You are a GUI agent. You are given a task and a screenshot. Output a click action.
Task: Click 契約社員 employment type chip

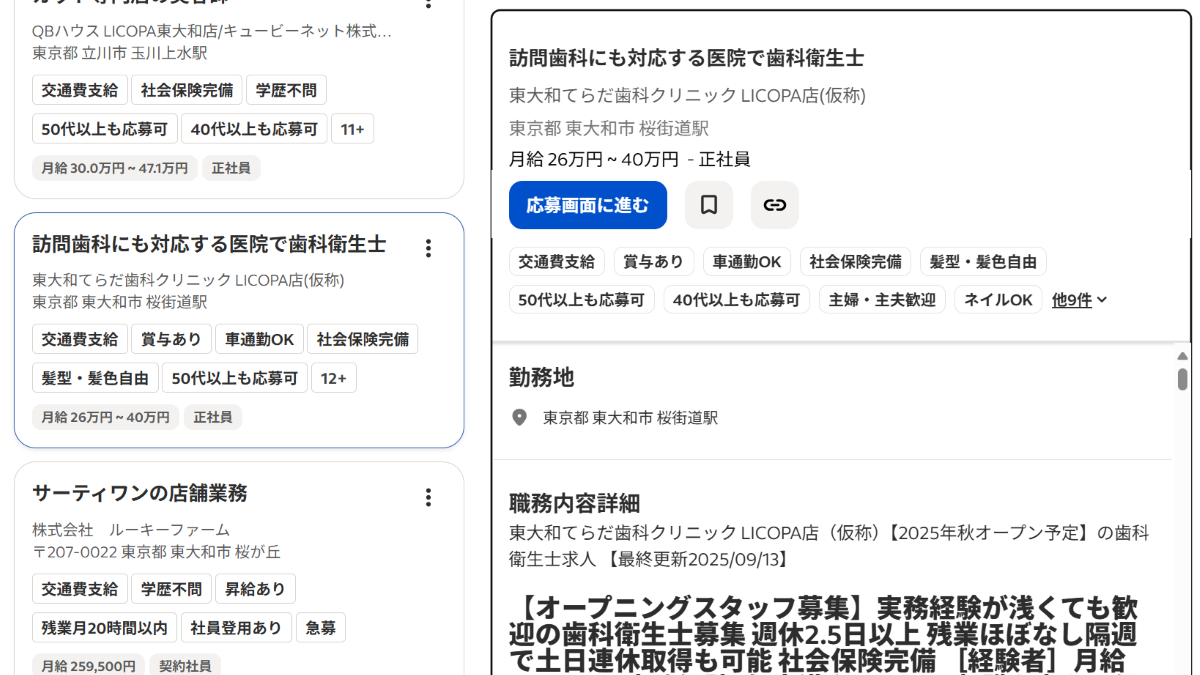tap(185, 665)
